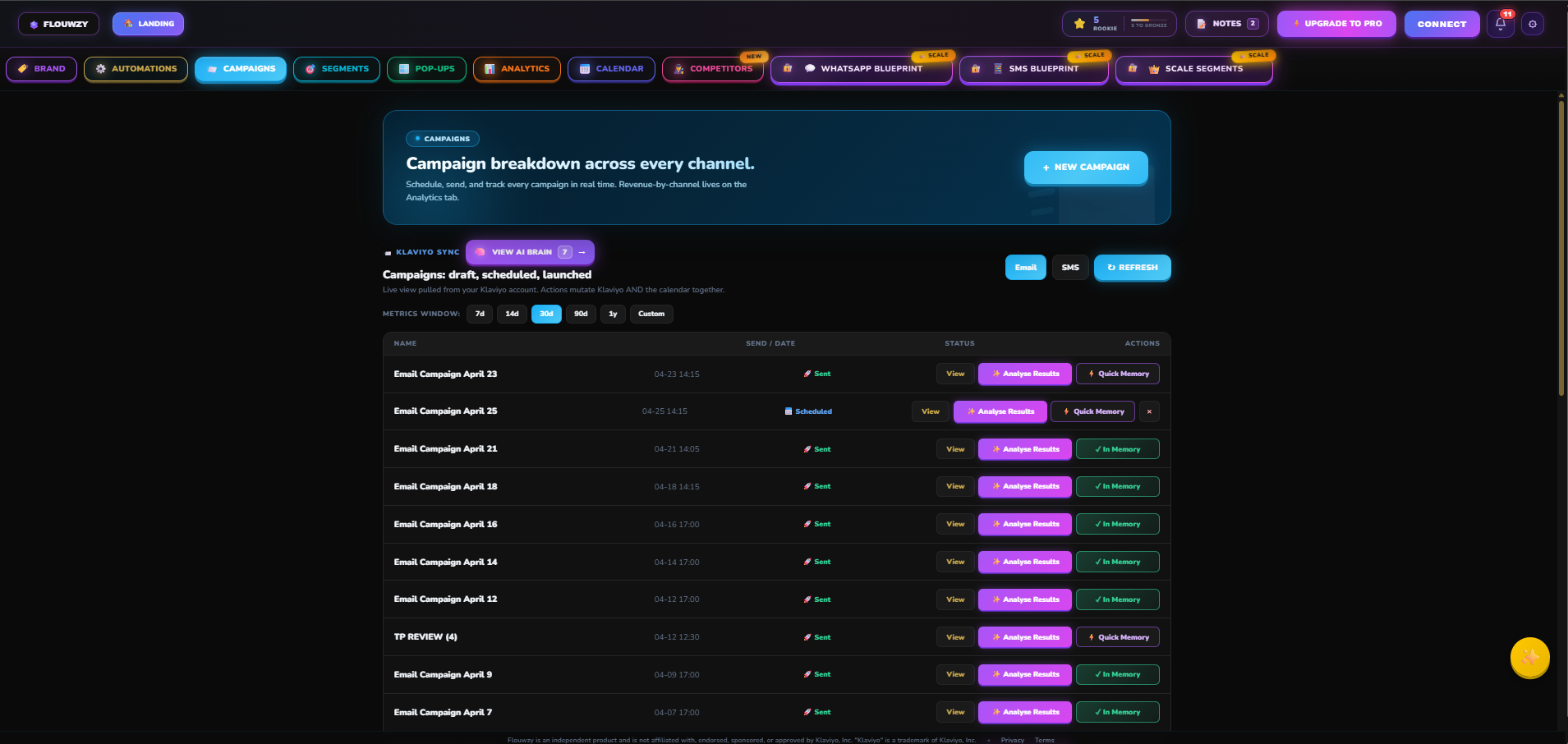This screenshot has height=744, width=1568.
Task: Switch channel filter to Email
Action: 1026,267
